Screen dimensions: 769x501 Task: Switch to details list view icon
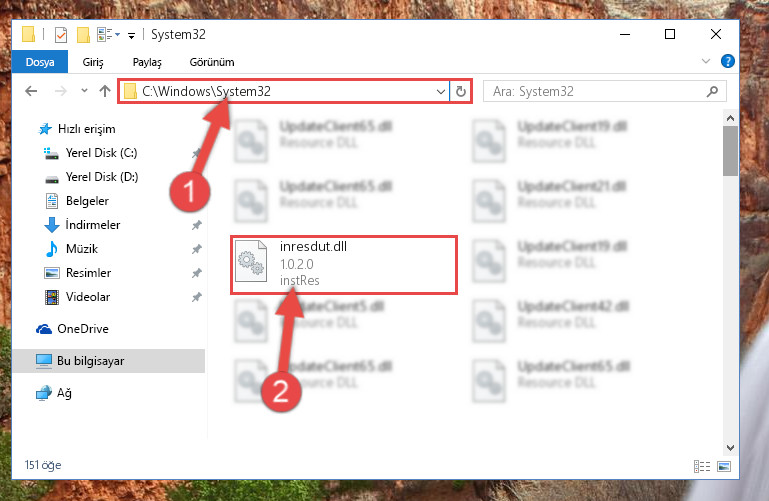click(x=702, y=466)
